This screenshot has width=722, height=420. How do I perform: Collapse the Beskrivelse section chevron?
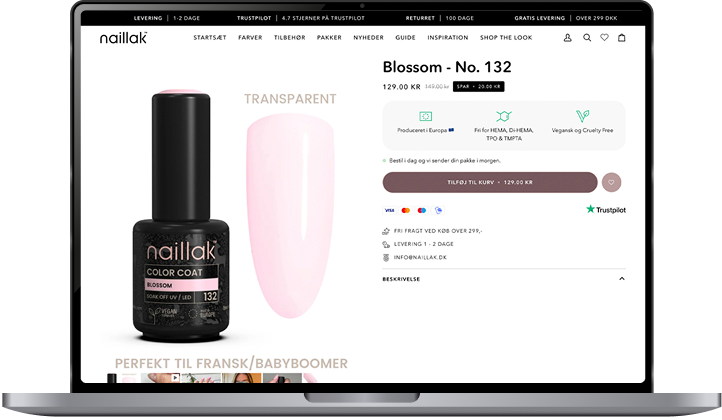pos(622,279)
